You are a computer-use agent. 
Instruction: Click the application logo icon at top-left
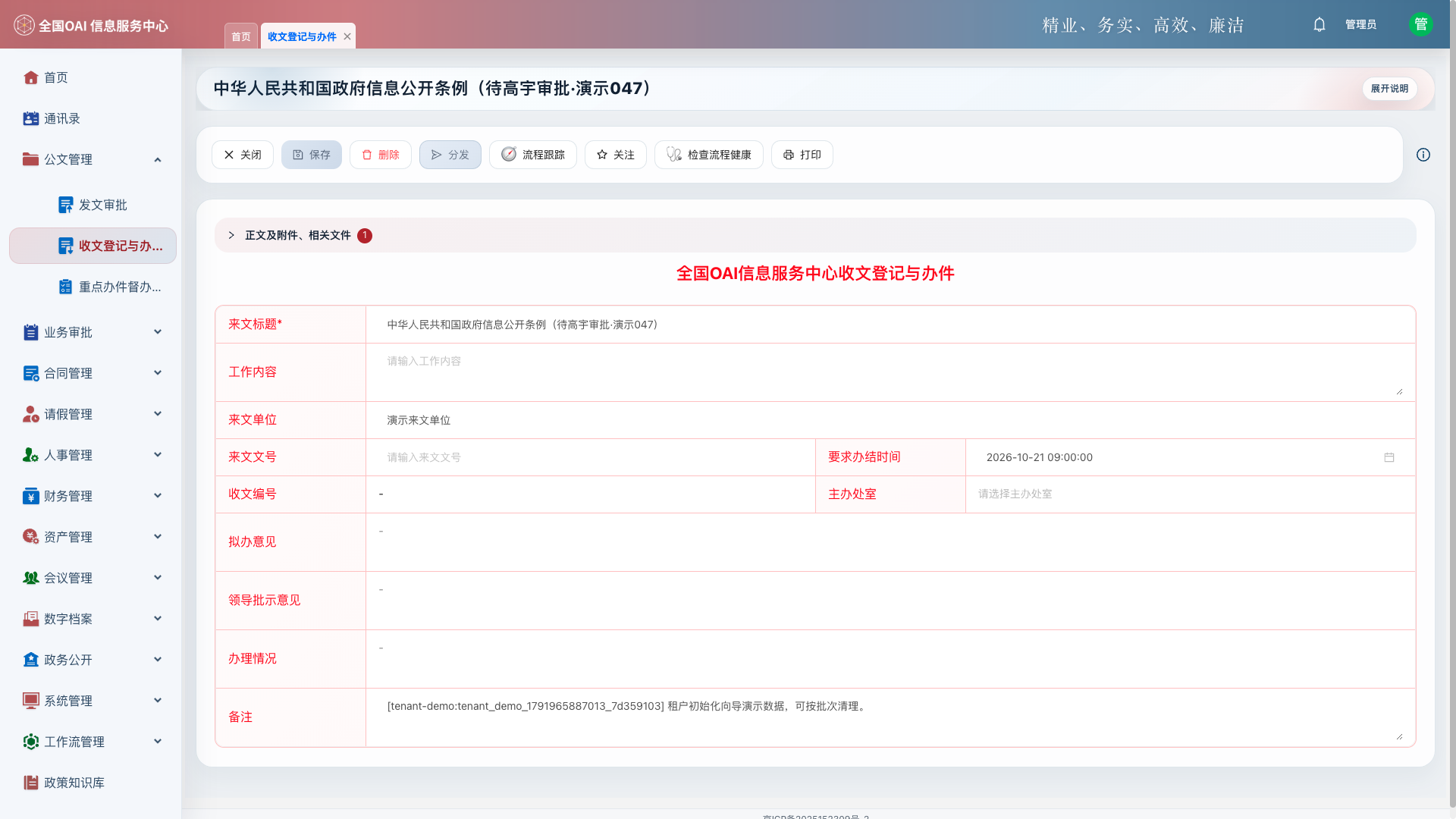tap(24, 25)
